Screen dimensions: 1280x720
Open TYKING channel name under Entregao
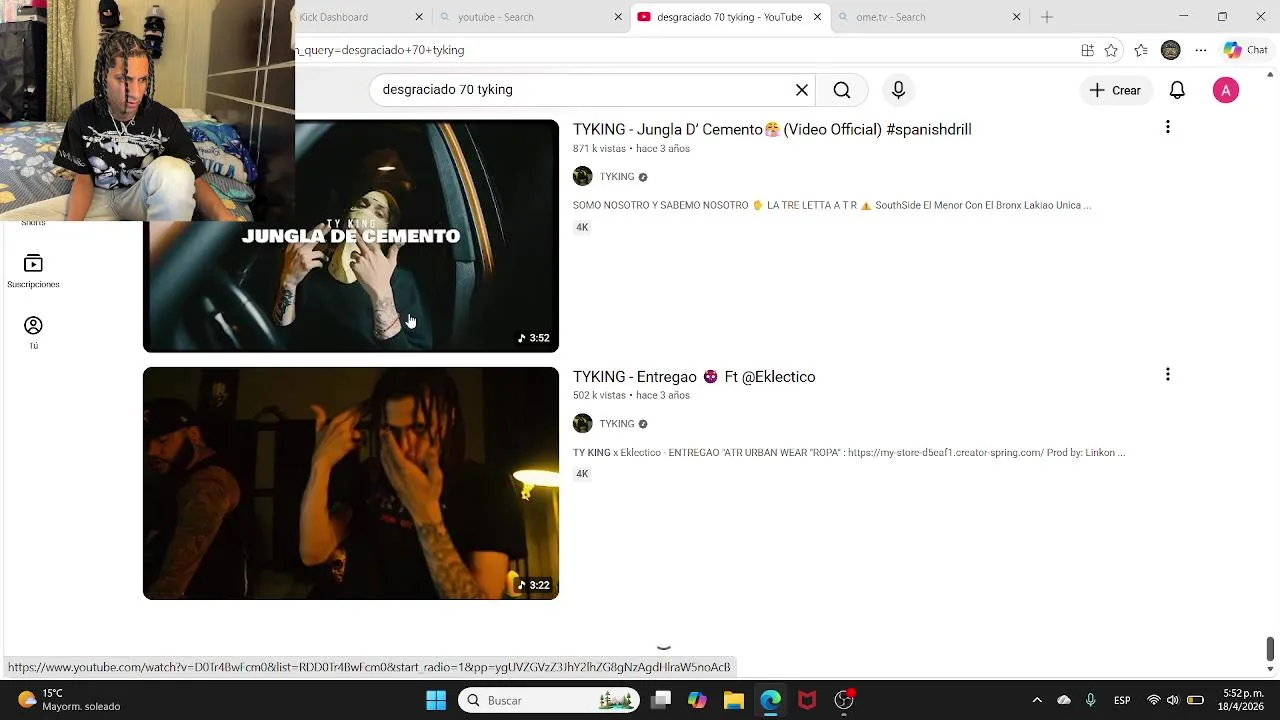617,424
